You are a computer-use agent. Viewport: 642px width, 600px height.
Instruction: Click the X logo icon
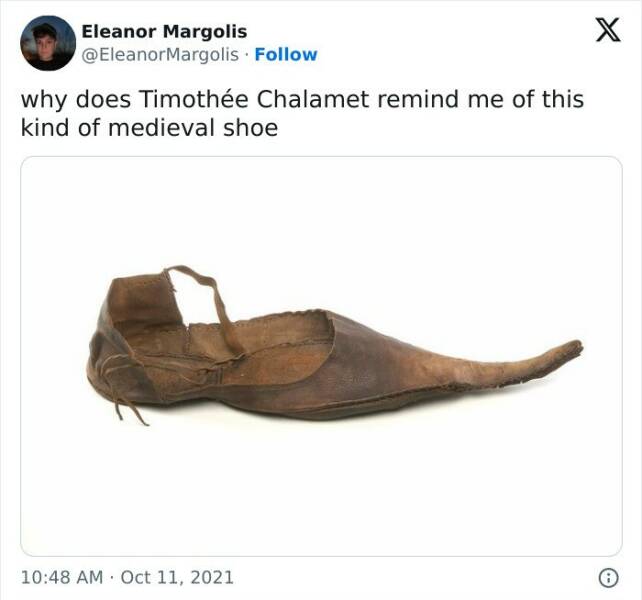606,32
